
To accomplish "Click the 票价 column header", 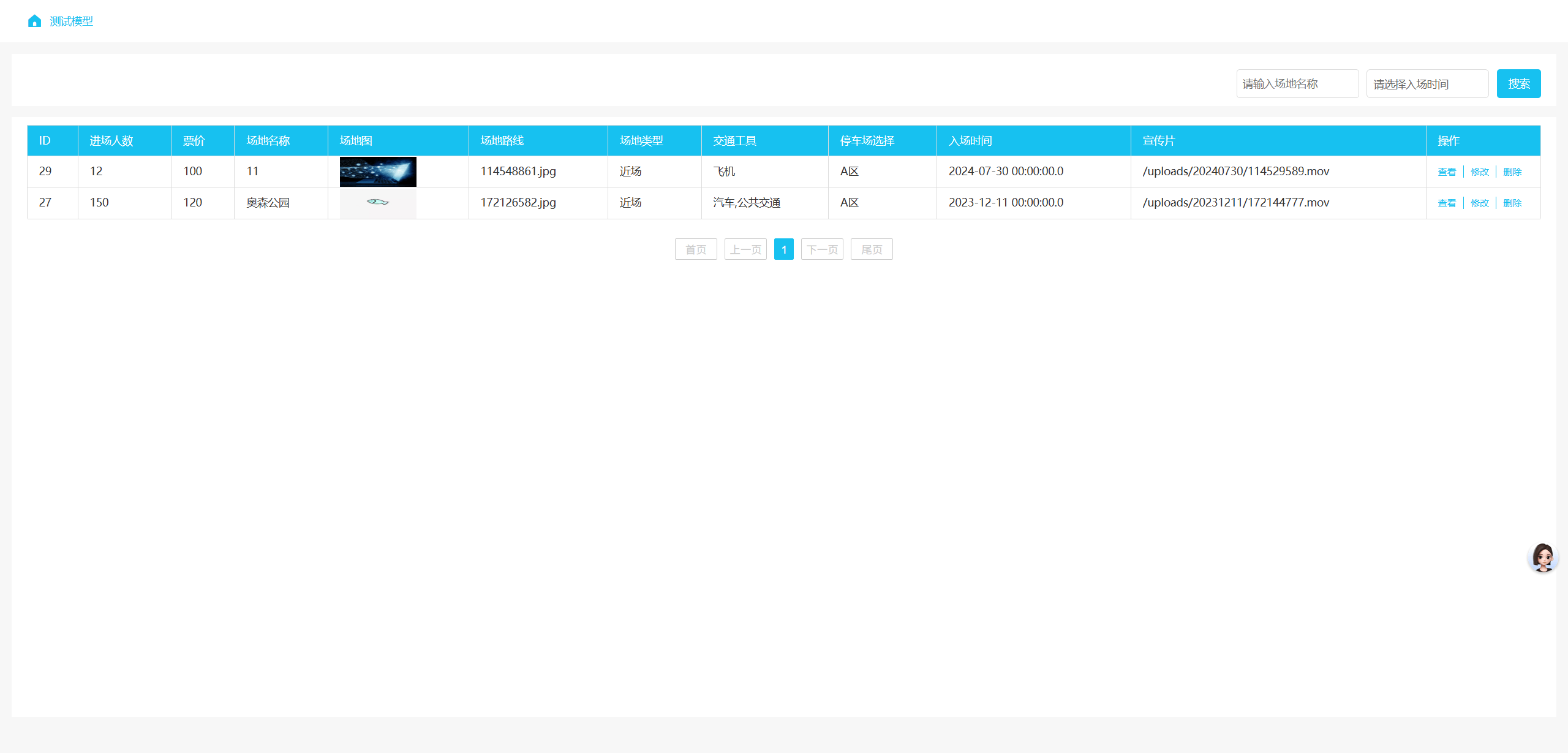I will (x=194, y=141).
